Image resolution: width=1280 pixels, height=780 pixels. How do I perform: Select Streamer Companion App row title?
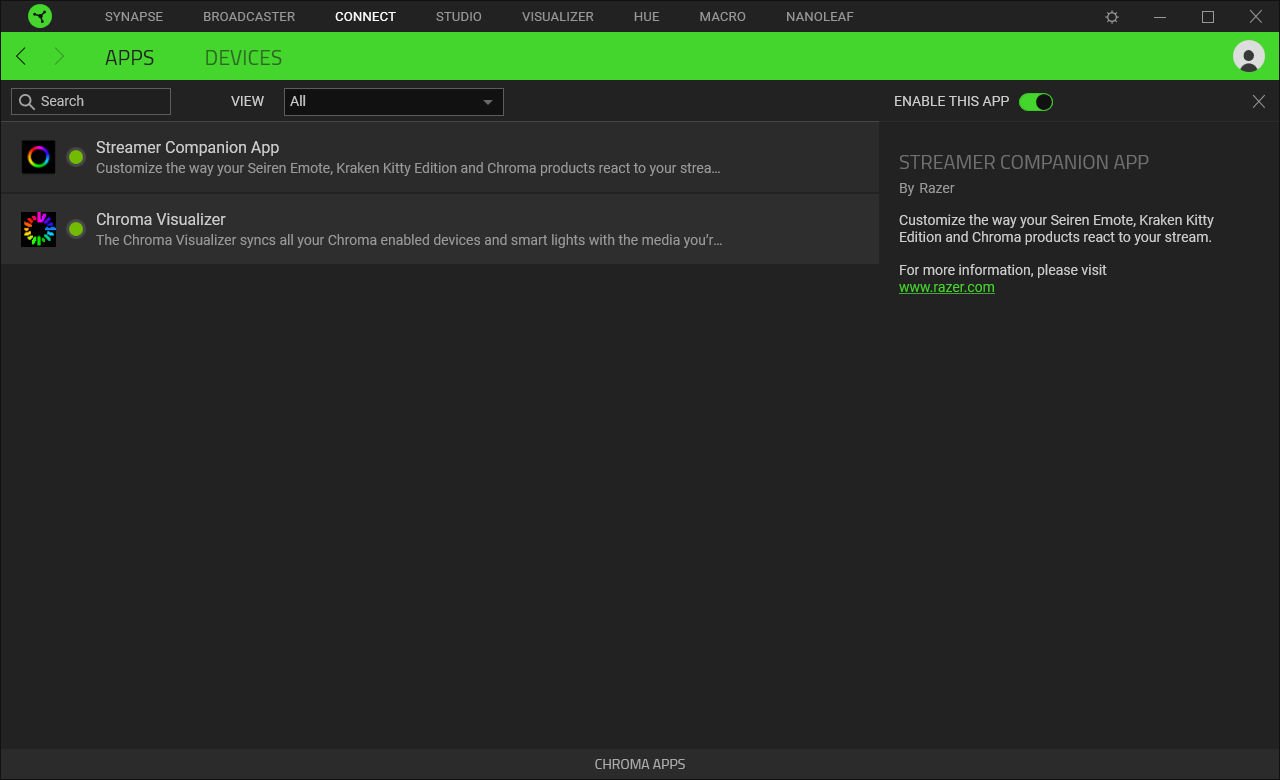[x=187, y=147]
